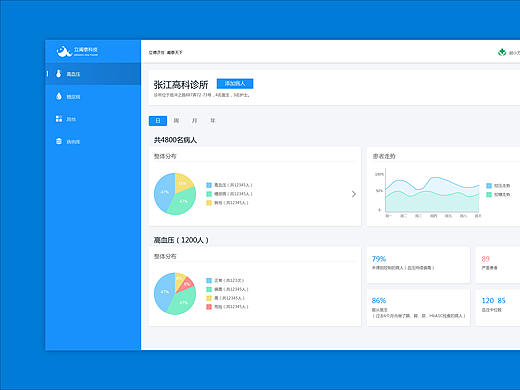Image resolution: width=520 pixels, height=390 pixels.
Task: Click the four-squares grid sidebar icon
Action: 59,119
